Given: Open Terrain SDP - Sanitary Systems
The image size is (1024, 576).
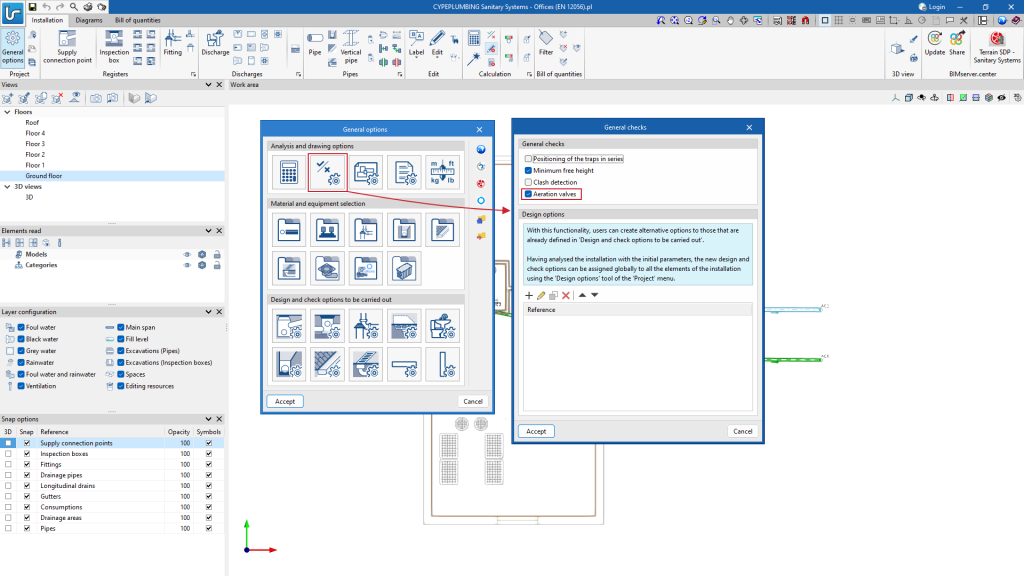Looking at the screenshot, I should coord(997,48).
